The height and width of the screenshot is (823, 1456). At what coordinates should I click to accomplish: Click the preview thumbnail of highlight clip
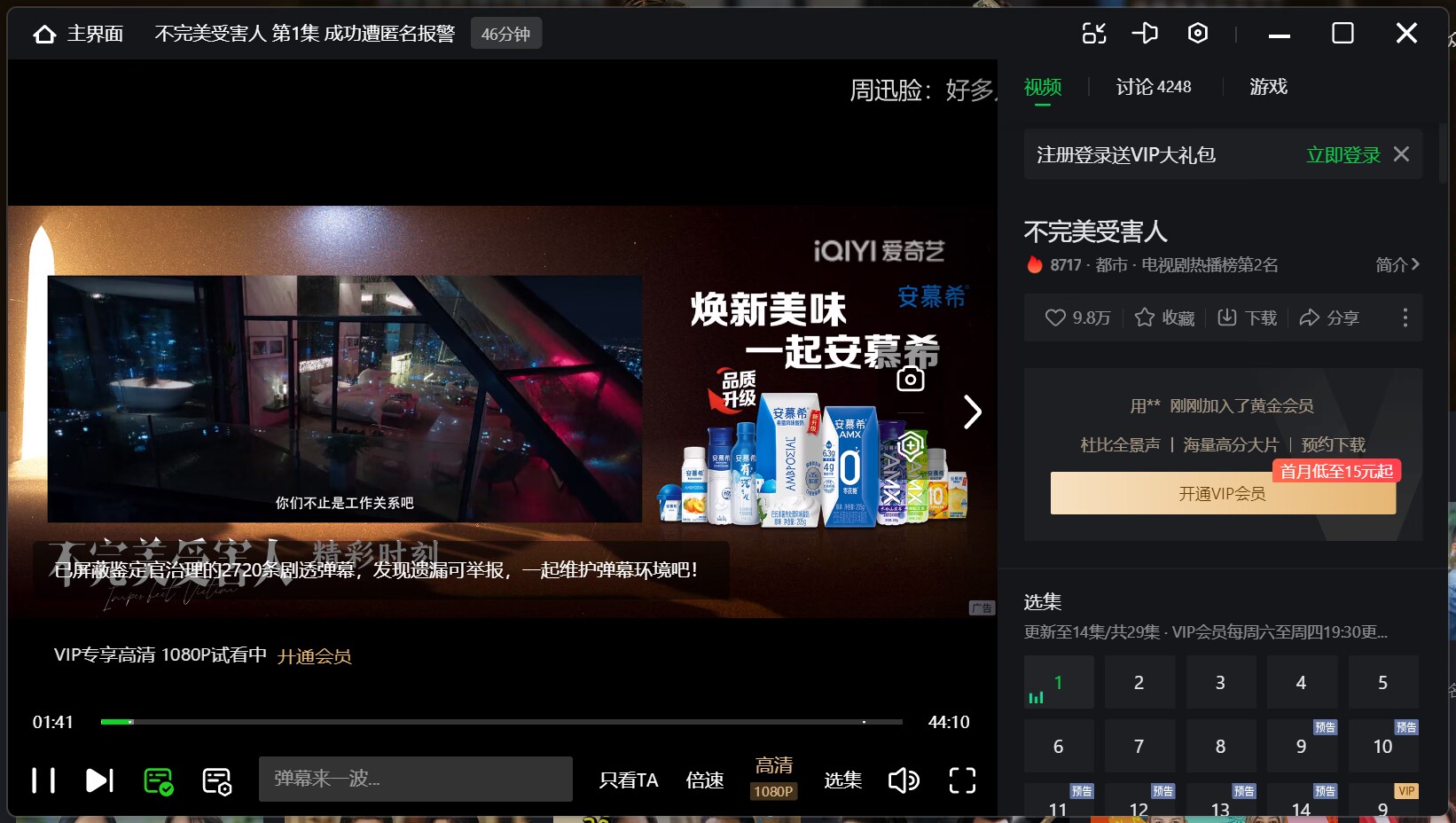coord(345,398)
